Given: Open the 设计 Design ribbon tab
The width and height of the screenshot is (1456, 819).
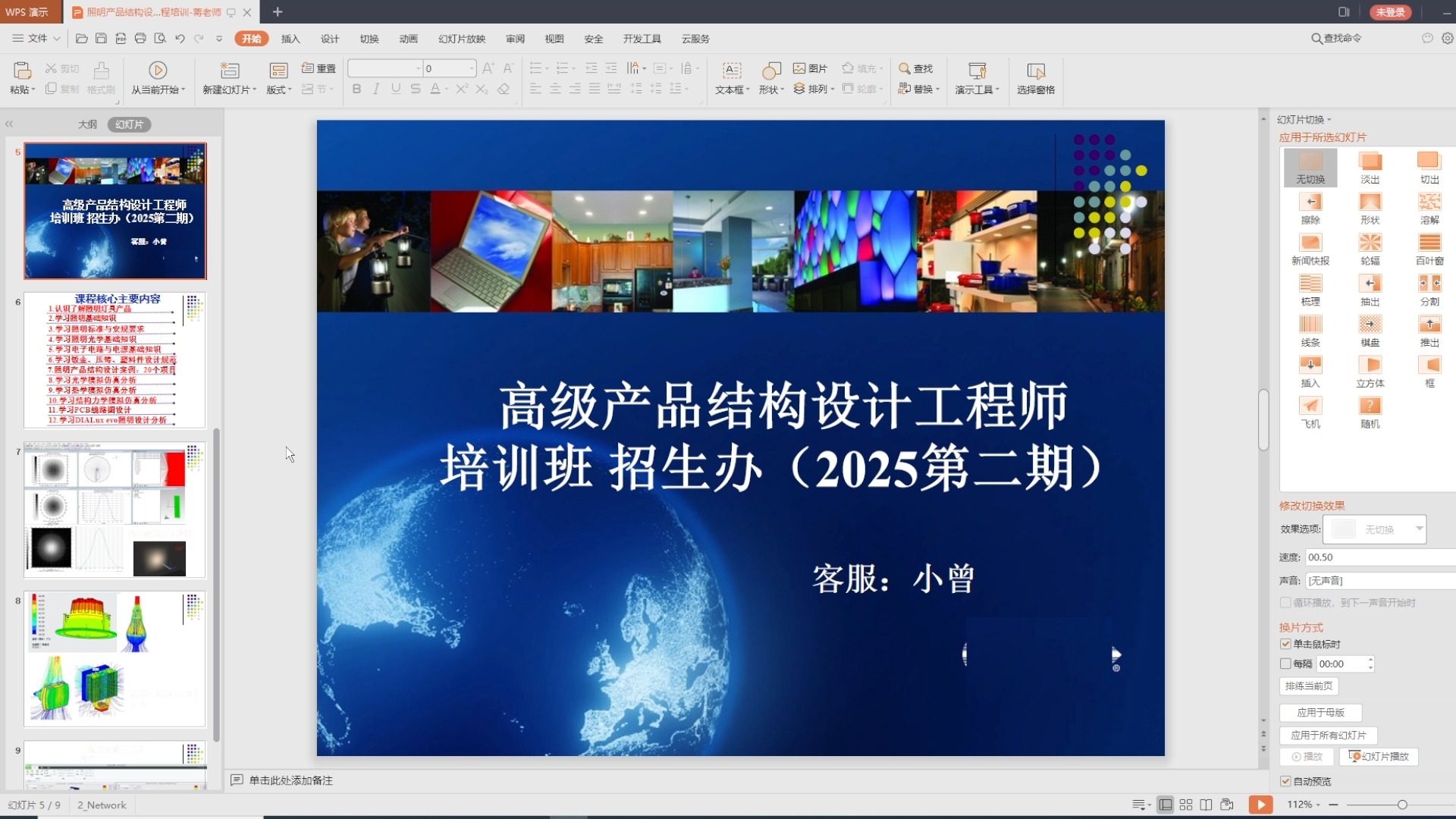Looking at the screenshot, I should tap(330, 39).
